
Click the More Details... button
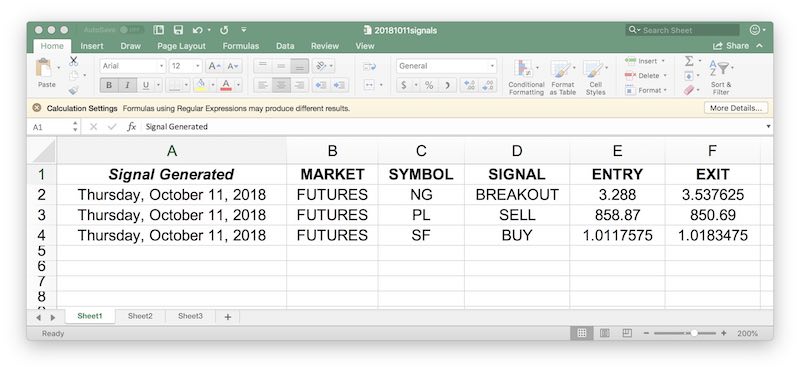(x=736, y=108)
